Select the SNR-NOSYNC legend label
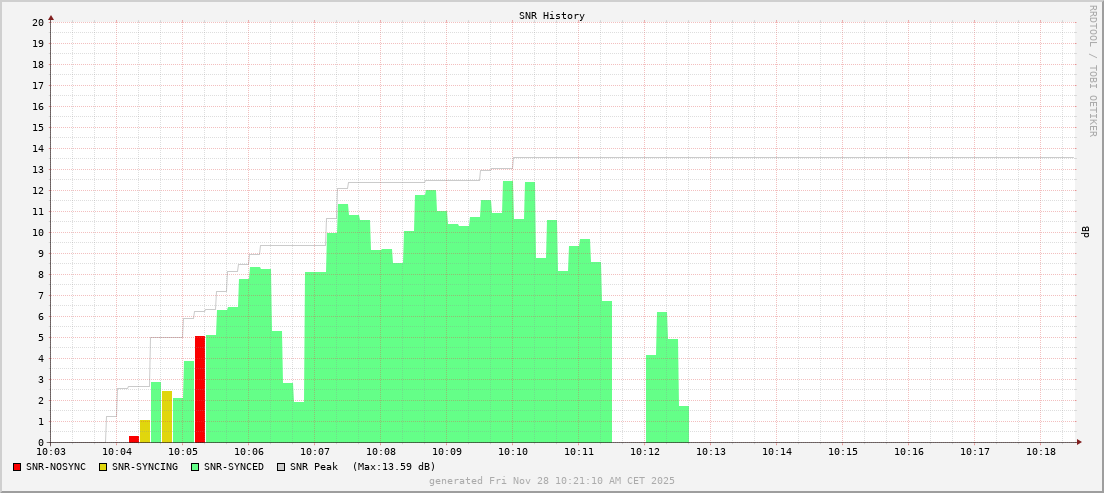This screenshot has width=1104, height=493. point(56,467)
